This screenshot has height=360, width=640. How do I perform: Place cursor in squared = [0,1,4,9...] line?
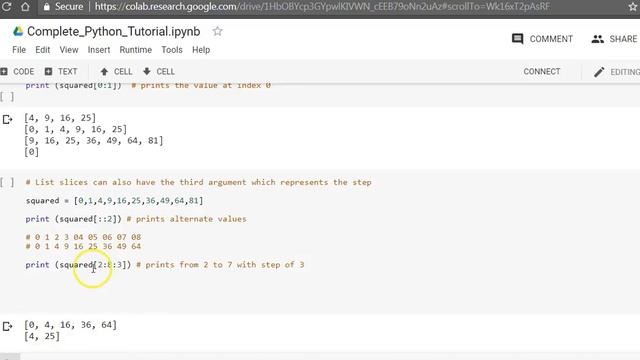(x=114, y=201)
